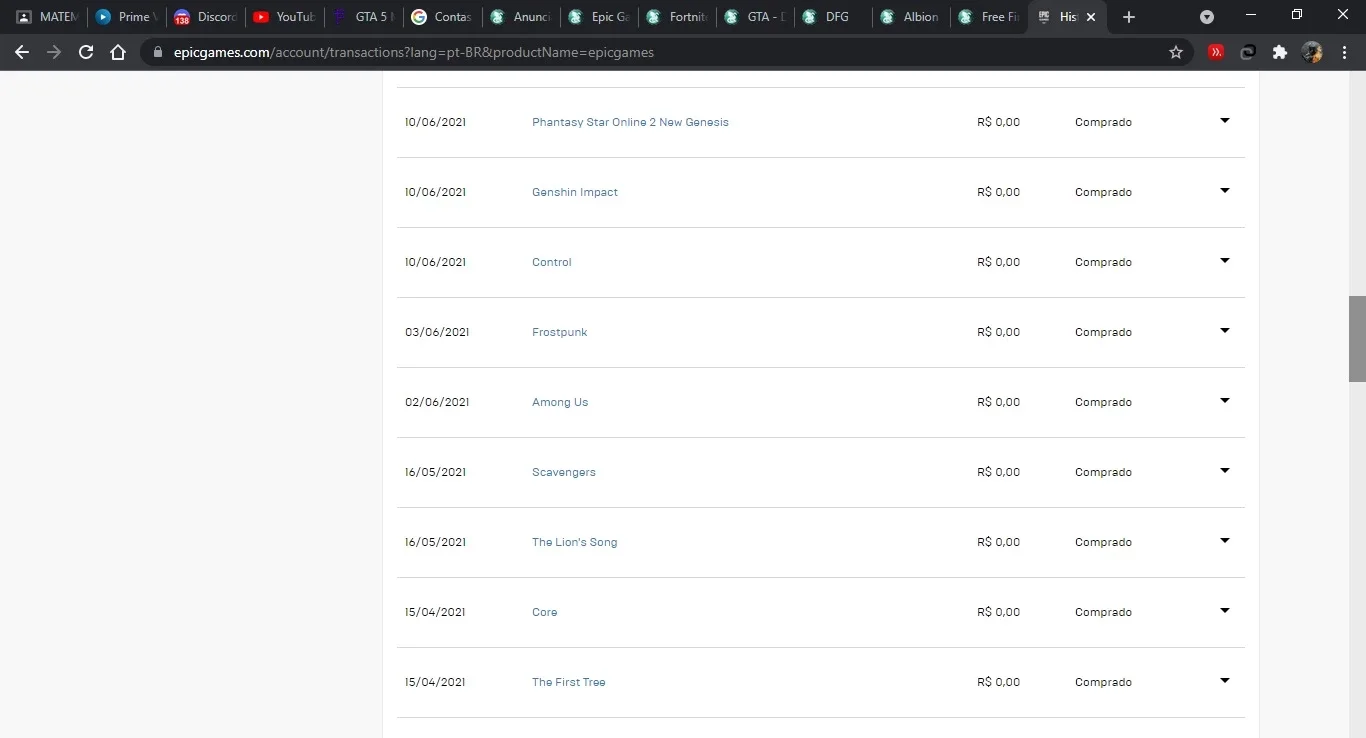The width and height of the screenshot is (1366, 738).
Task: Expand the Among Us transaction arrow
Action: click(1225, 401)
